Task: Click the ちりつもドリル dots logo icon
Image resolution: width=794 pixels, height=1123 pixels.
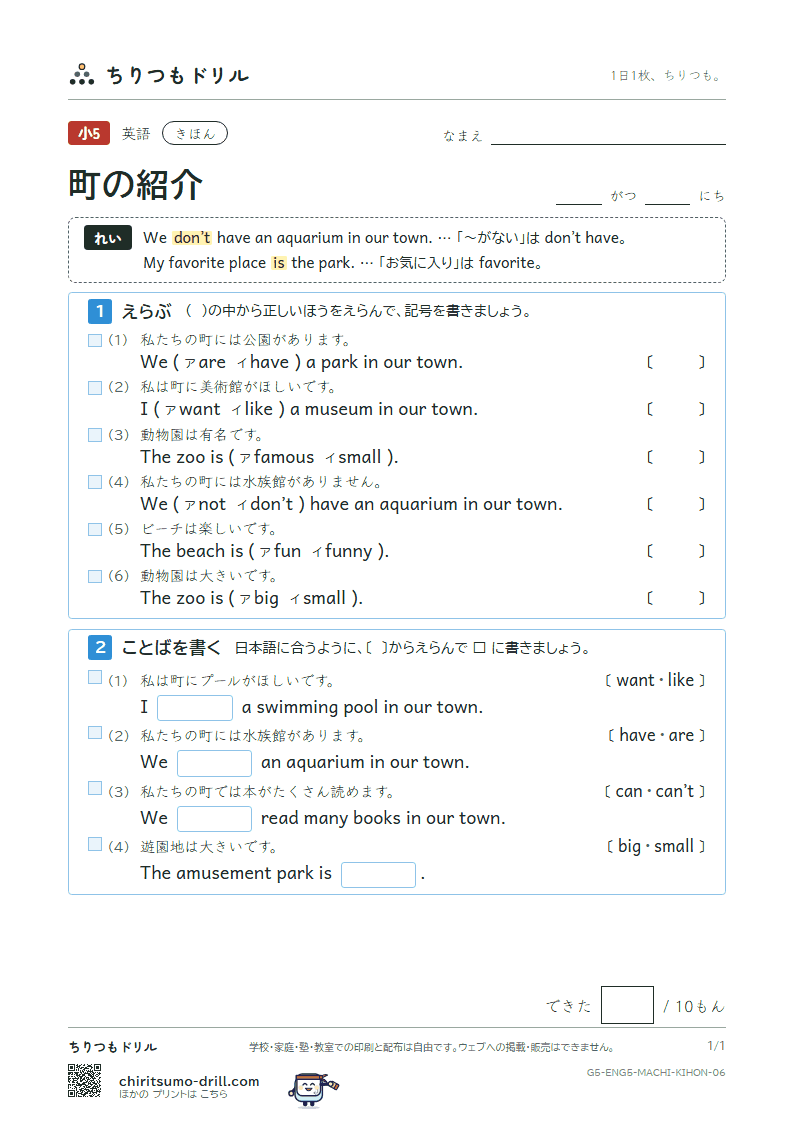Action: (x=82, y=74)
